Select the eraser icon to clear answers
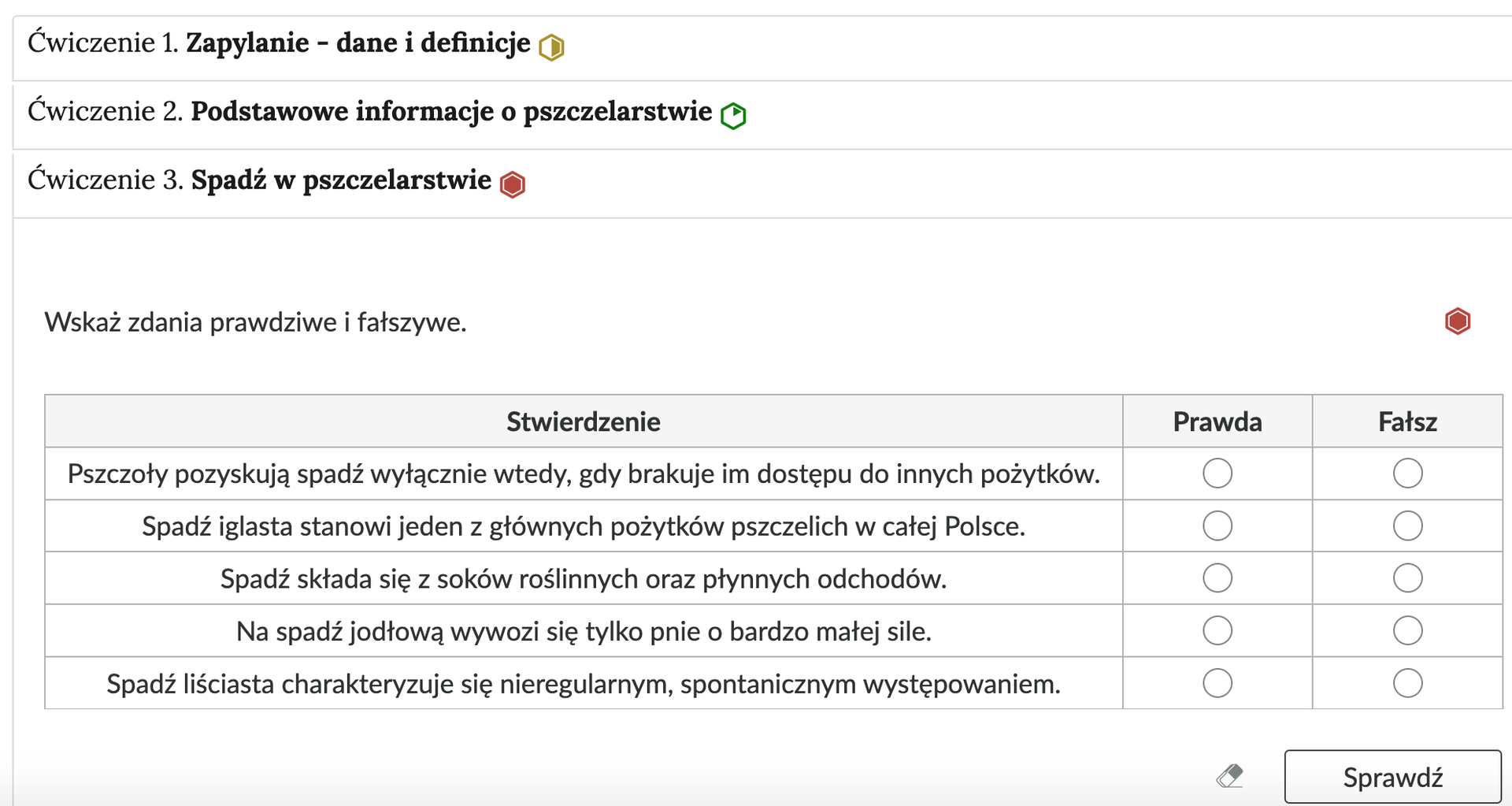The image size is (1512, 806). tap(1231, 776)
